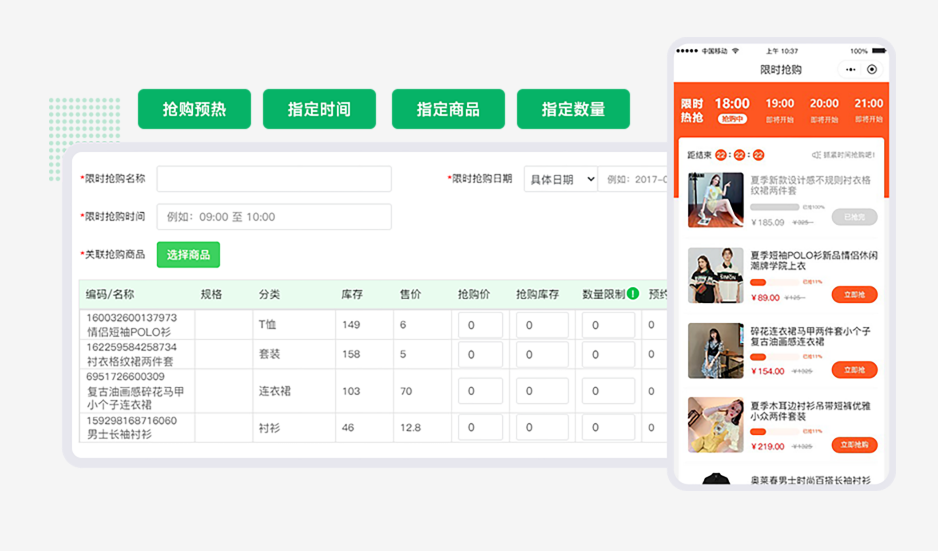
Task: Switch to the 20:00 time slot tab
Action: coord(824,109)
